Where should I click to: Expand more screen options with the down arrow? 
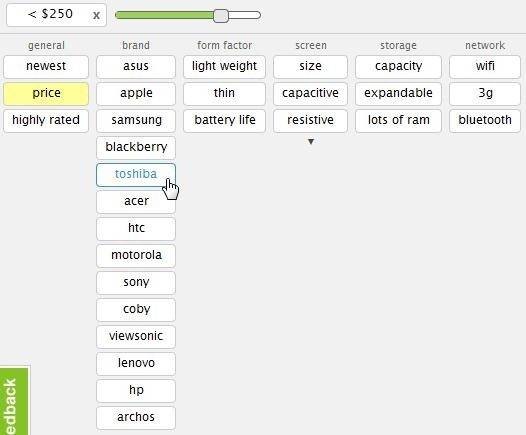coord(311,142)
